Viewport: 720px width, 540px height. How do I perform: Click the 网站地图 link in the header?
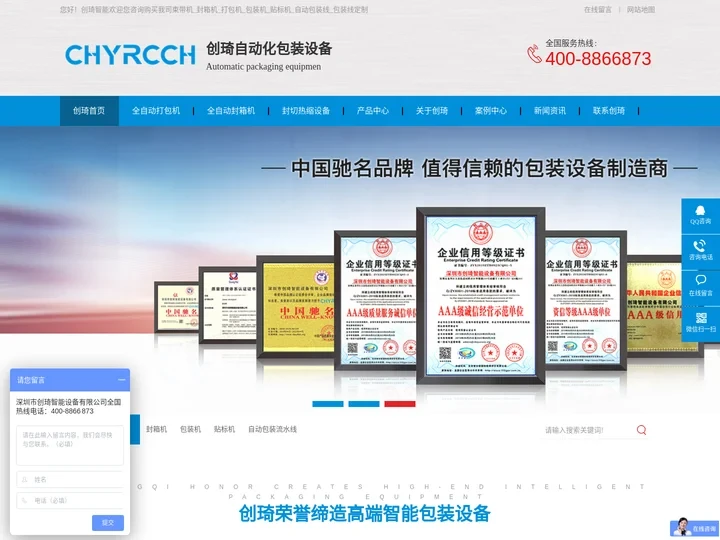641,10
